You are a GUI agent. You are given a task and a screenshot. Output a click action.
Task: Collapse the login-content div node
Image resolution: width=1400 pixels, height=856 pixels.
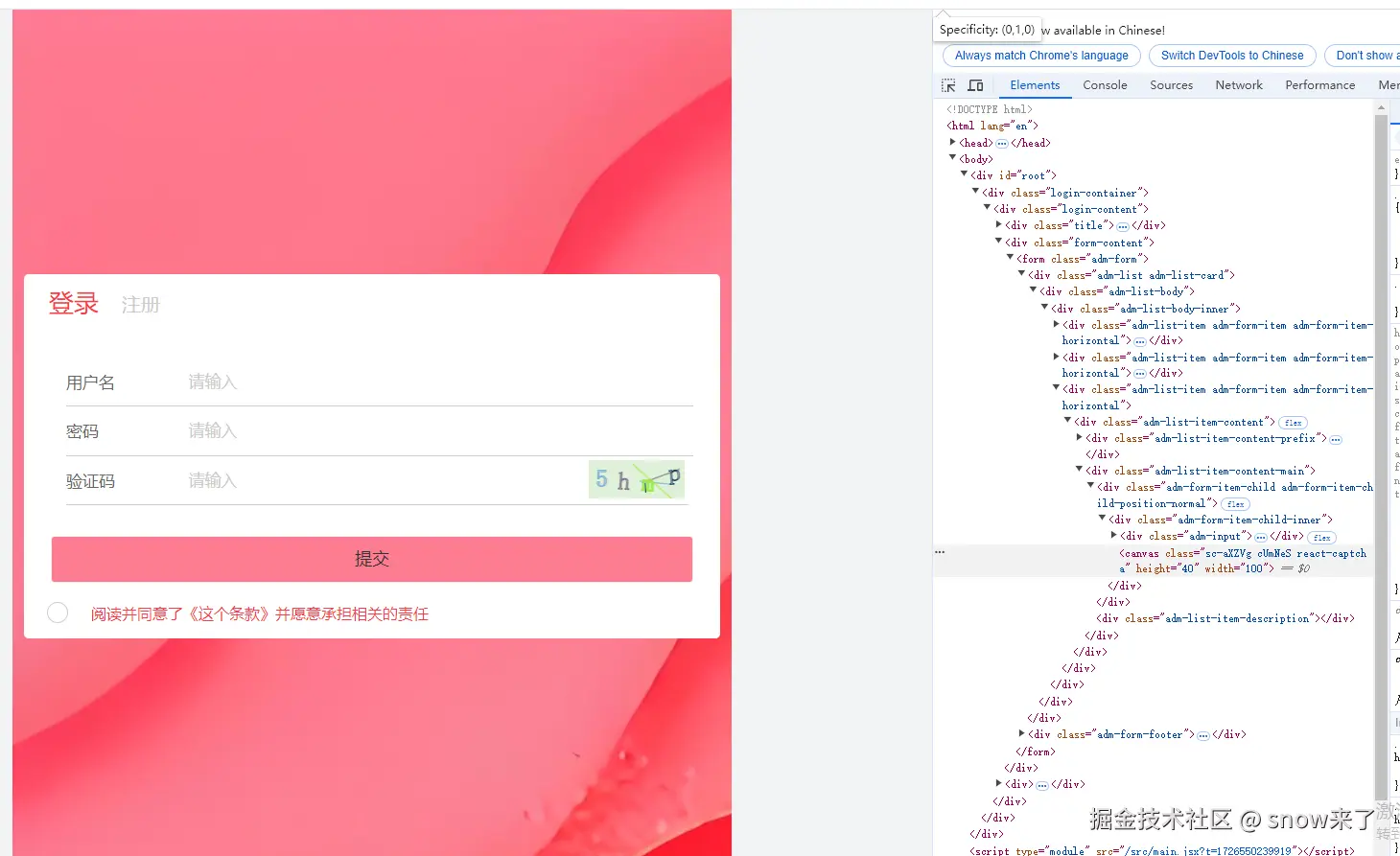988,208
